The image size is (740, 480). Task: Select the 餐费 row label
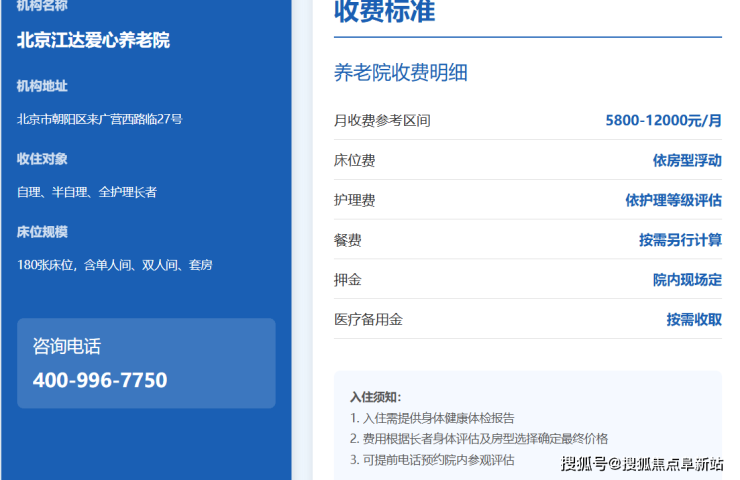pyautogui.click(x=348, y=240)
